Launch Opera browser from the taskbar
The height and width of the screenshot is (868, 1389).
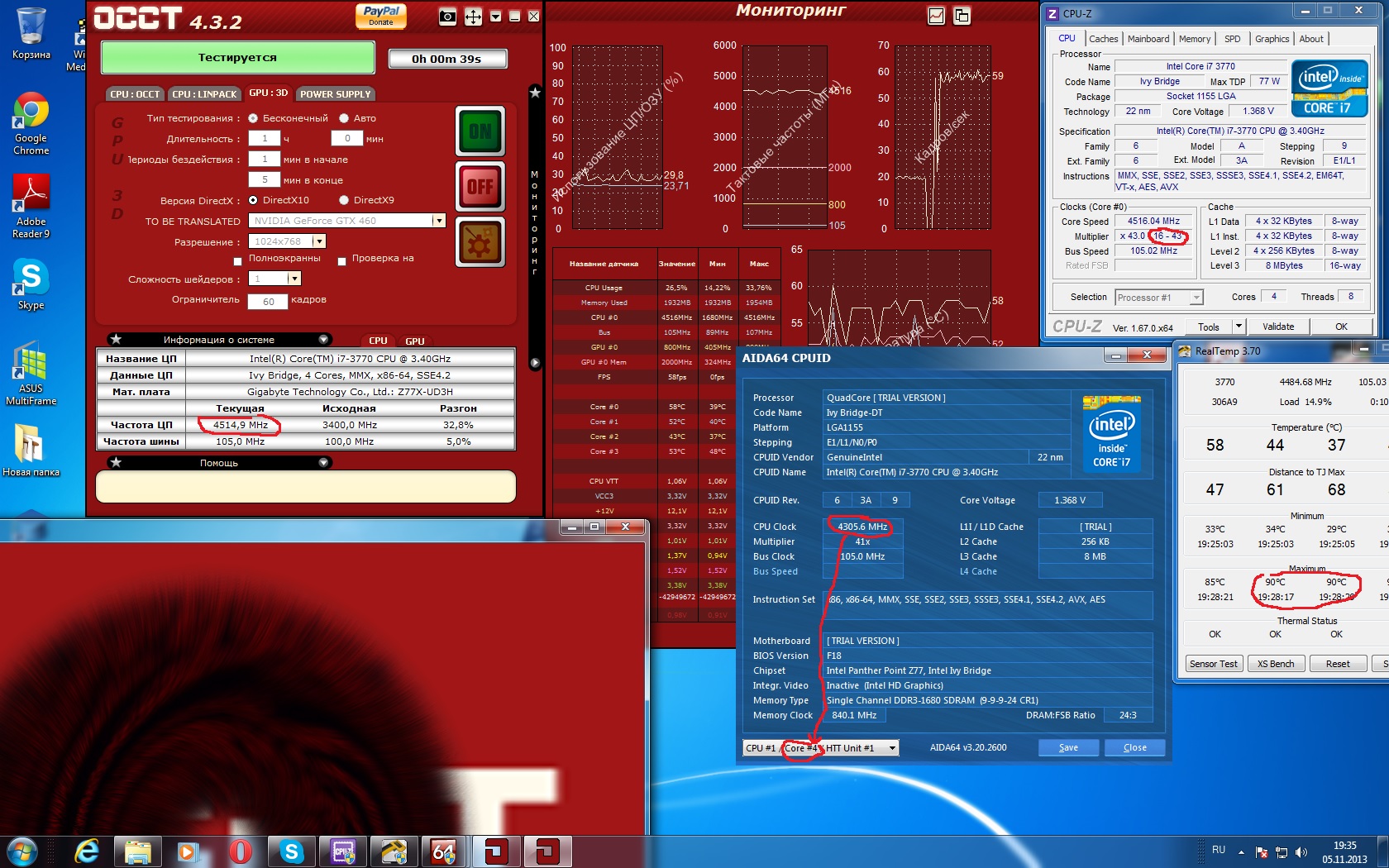point(240,851)
